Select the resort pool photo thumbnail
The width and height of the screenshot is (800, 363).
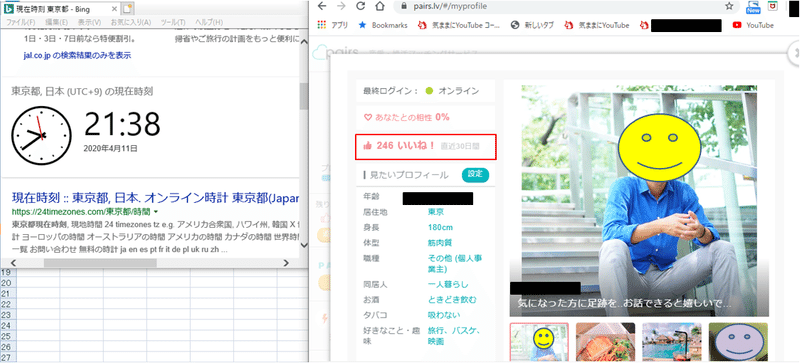point(671,341)
